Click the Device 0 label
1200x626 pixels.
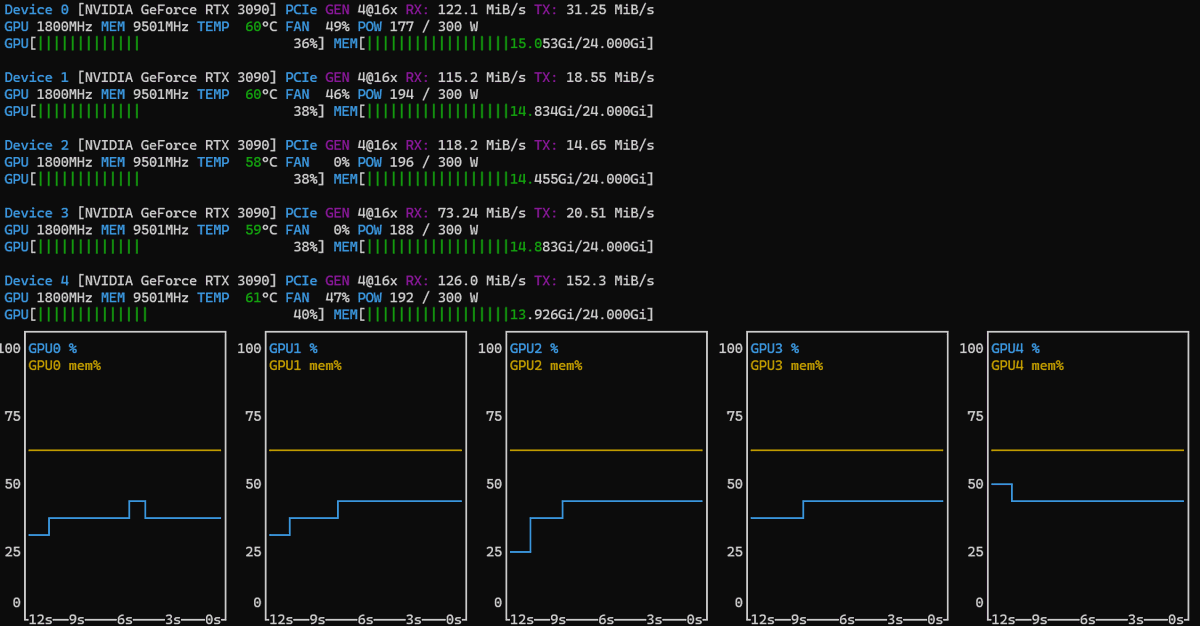[37, 9]
